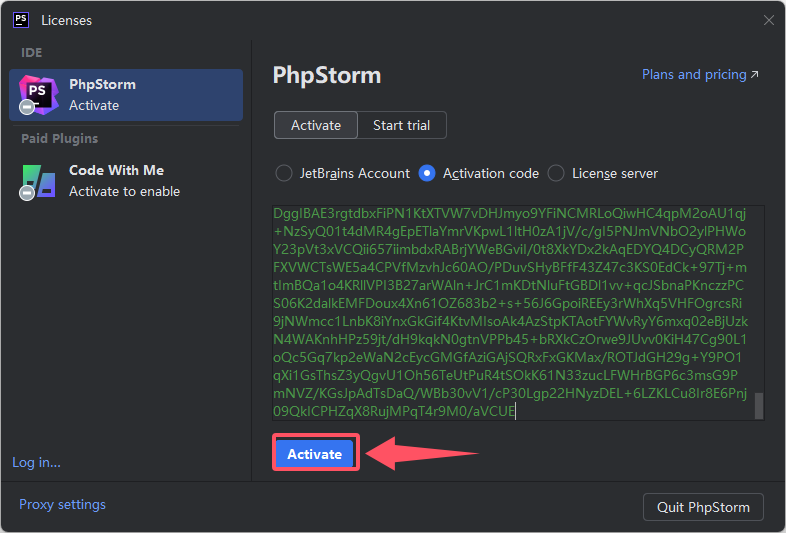Select the PhpStorm Activate list entry
The height and width of the screenshot is (533, 786).
tap(126, 95)
